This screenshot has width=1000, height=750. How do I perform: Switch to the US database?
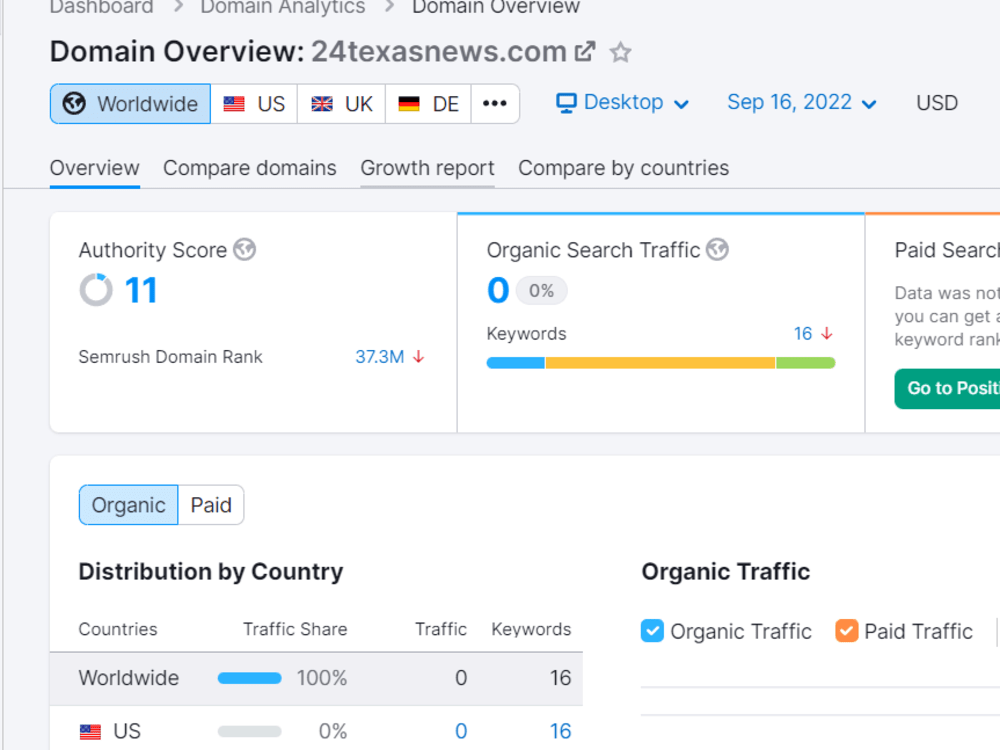[x=254, y=104]
